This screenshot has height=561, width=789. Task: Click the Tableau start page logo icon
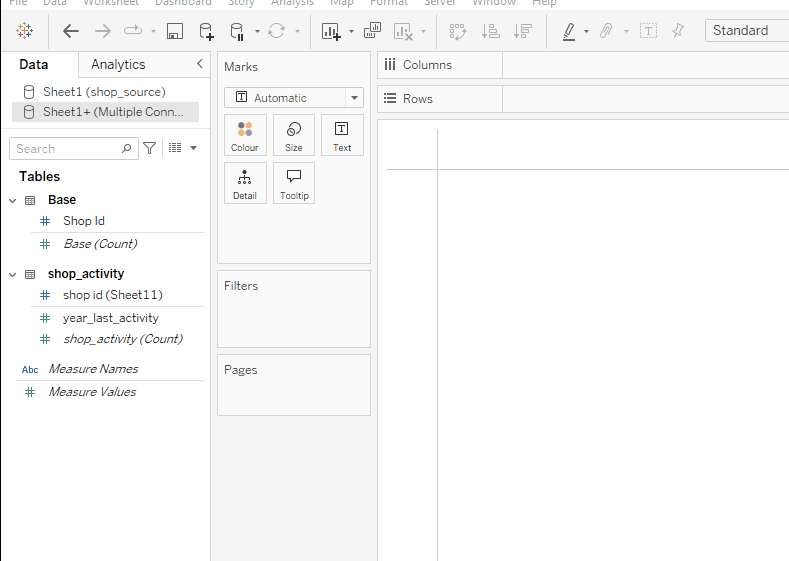pos(25,31)
